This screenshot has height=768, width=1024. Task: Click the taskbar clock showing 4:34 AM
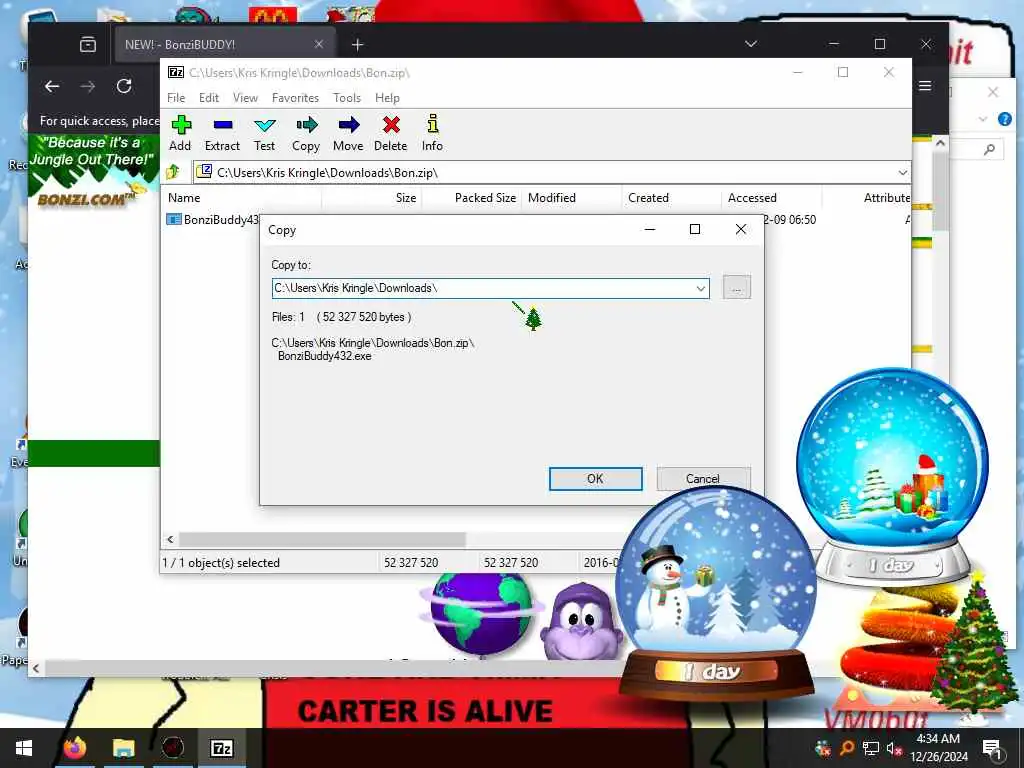pyautogui.click(x=938, y=748)
